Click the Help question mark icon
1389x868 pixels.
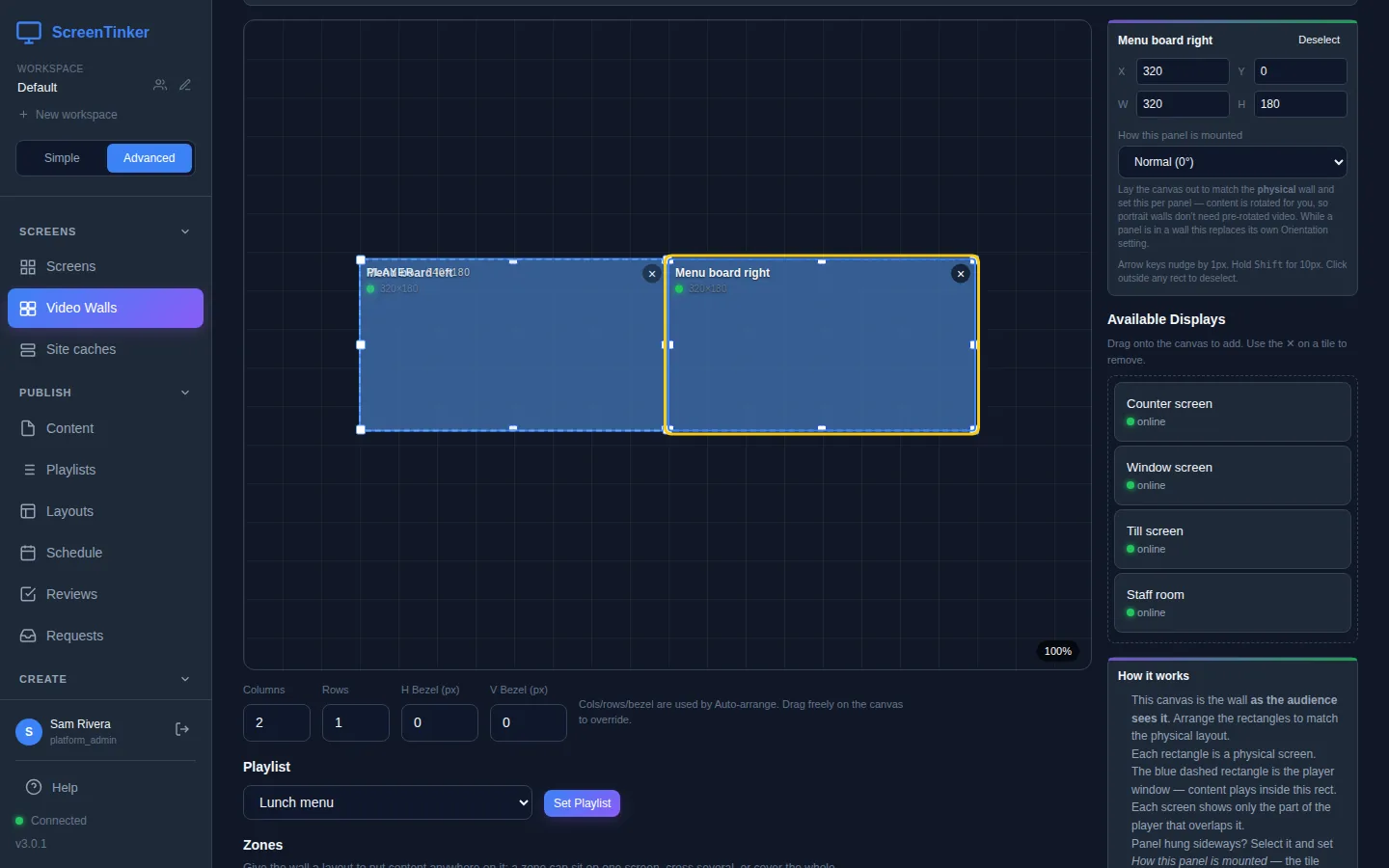pos(34,787)
